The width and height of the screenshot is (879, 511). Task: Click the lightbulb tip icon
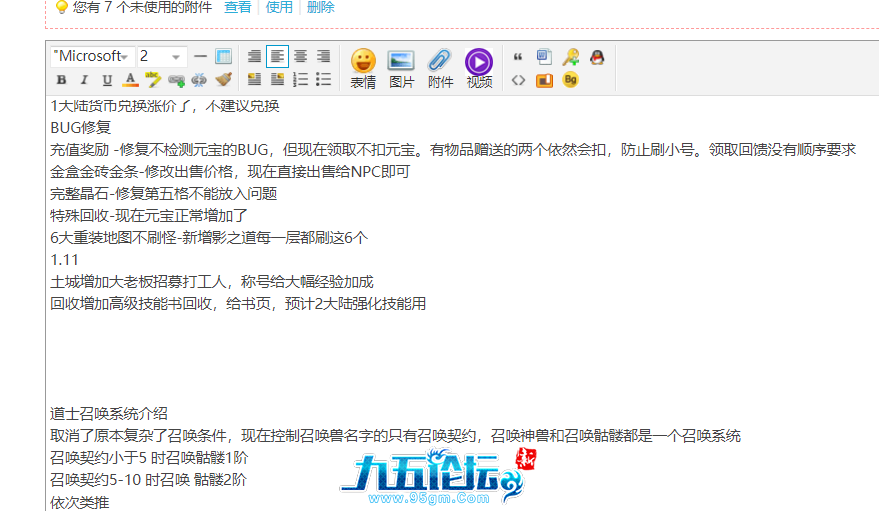(62, 7)
